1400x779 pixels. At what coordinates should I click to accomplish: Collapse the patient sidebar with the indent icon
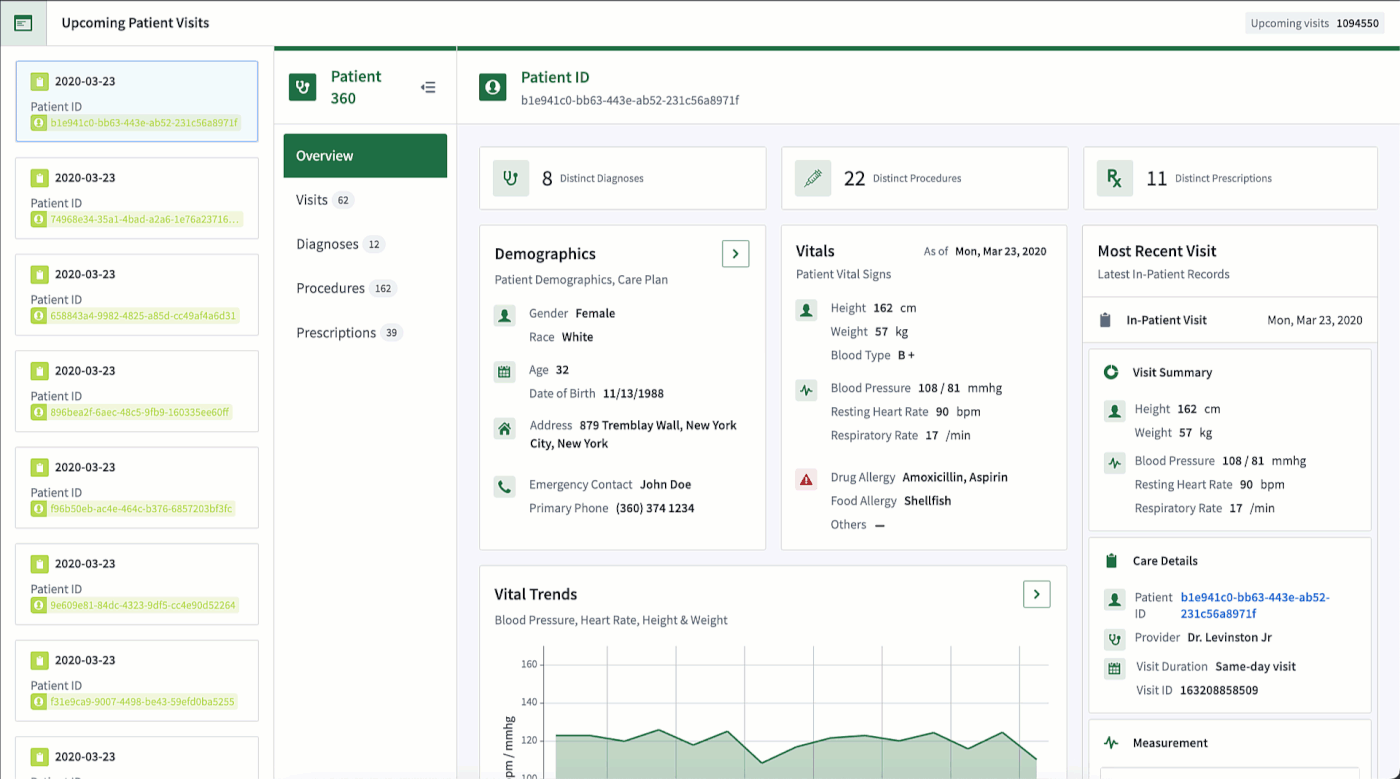point(428,88)
